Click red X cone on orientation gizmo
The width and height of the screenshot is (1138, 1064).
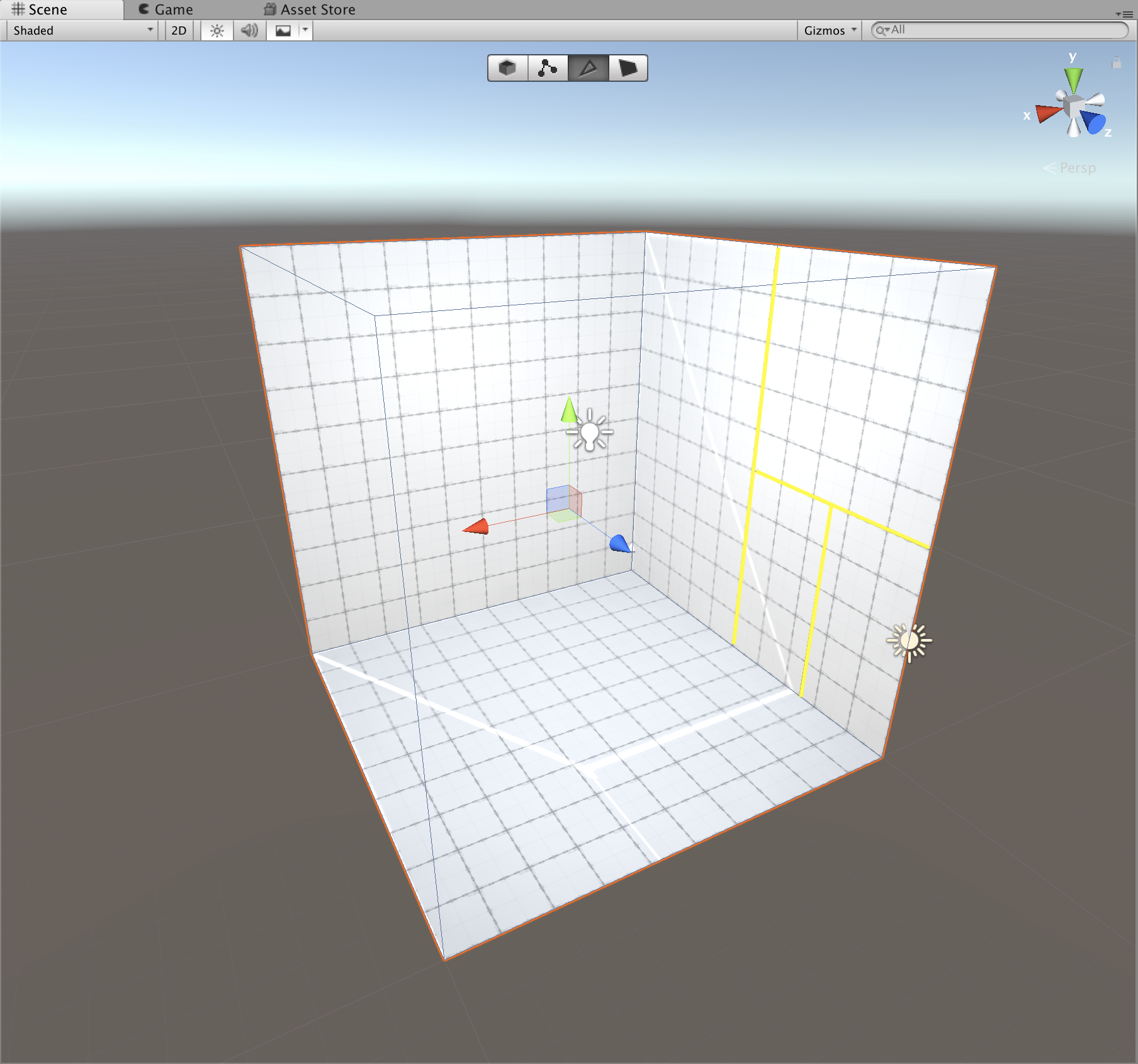(x=1047, y=113)
